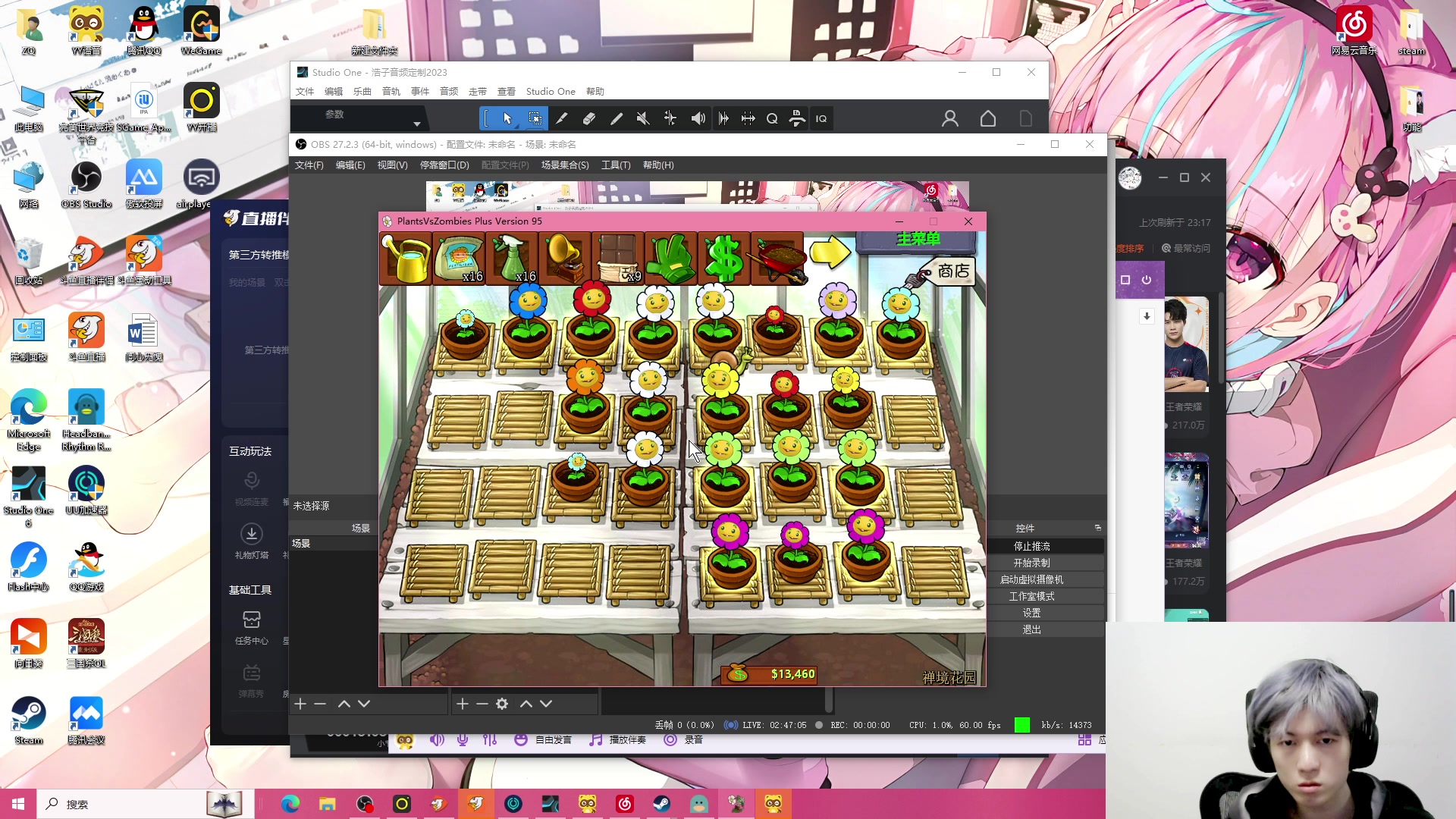Click 自由发言 in the bottom toolbar
Image resolution: width=1456 pixels, height=819 pixels.
pos(543,739)
